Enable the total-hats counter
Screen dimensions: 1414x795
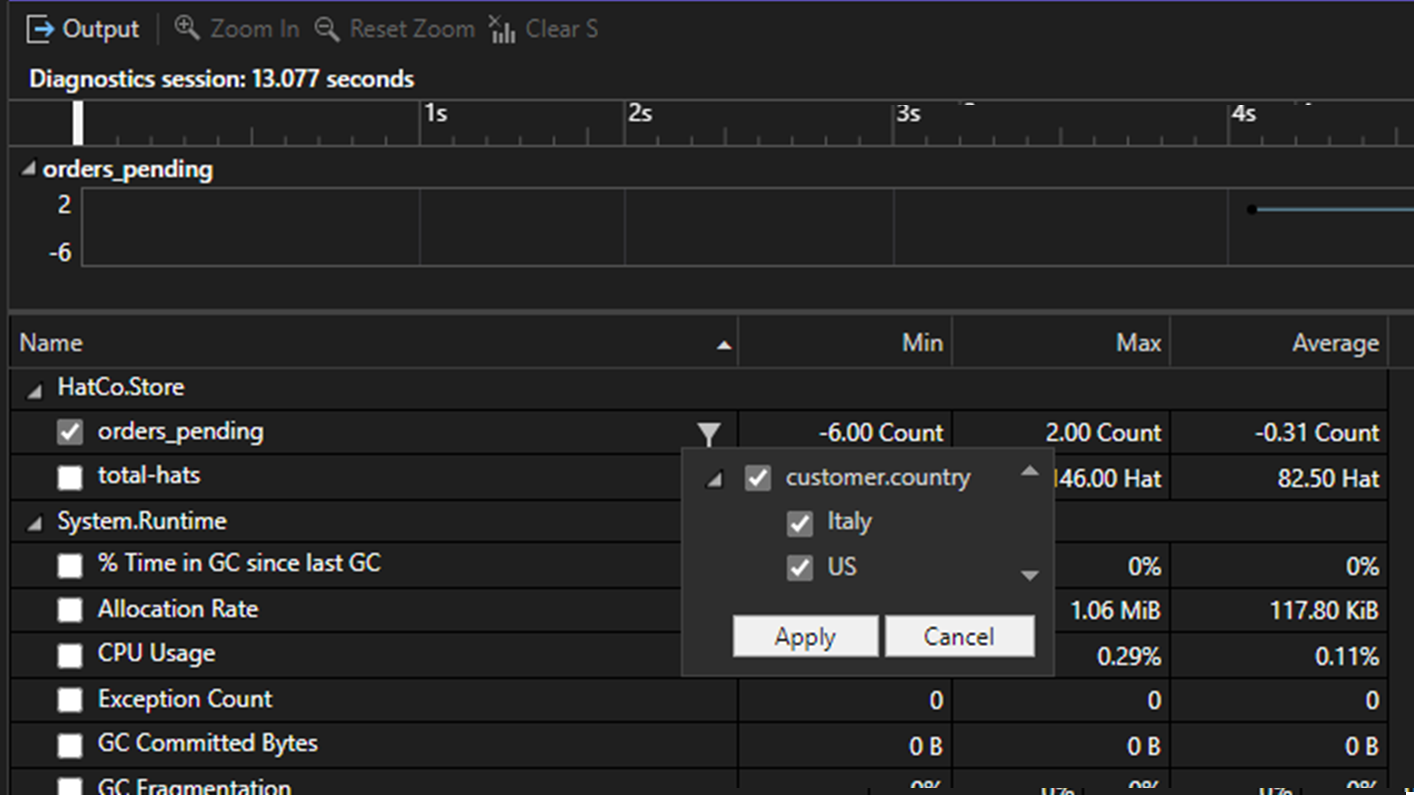pyautogui.click(x=69, y=477)
